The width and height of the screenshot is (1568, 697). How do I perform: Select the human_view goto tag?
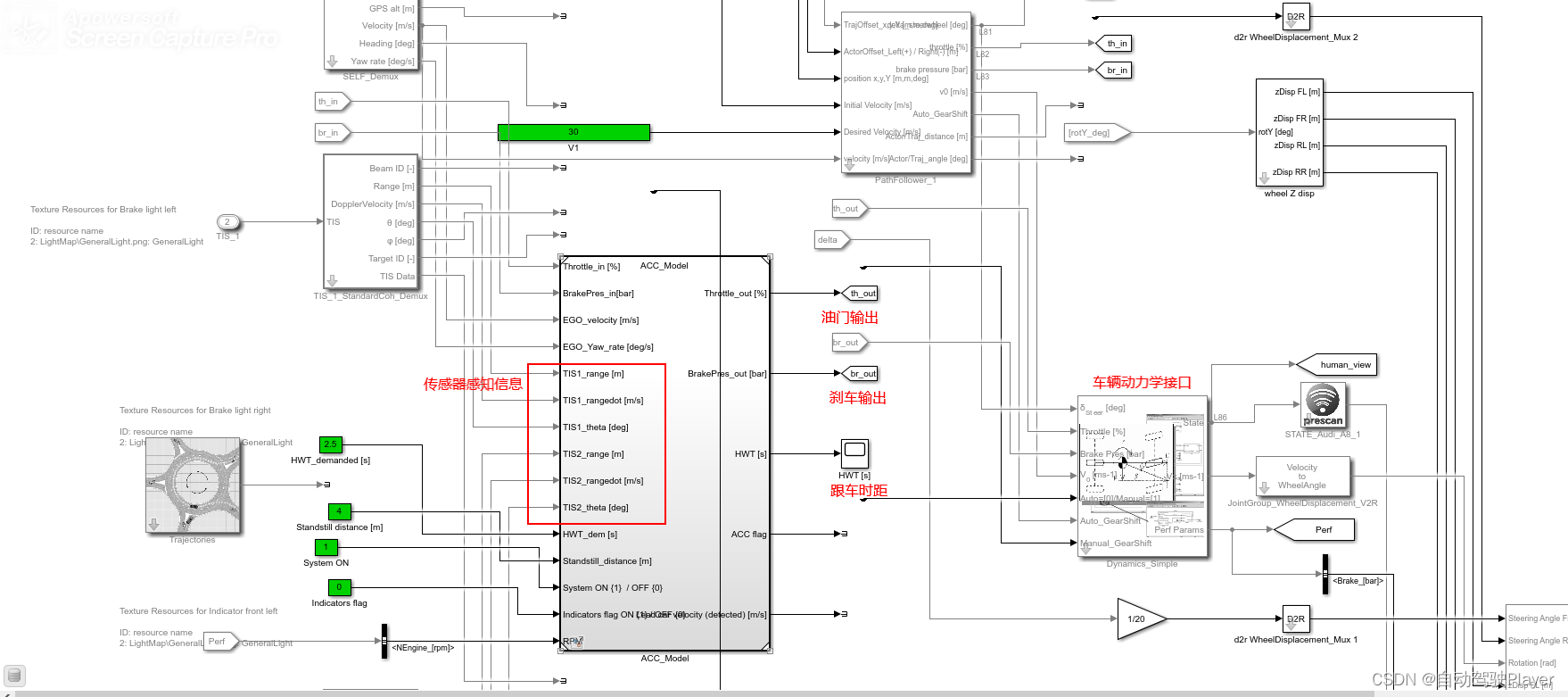coord(1337,364)
